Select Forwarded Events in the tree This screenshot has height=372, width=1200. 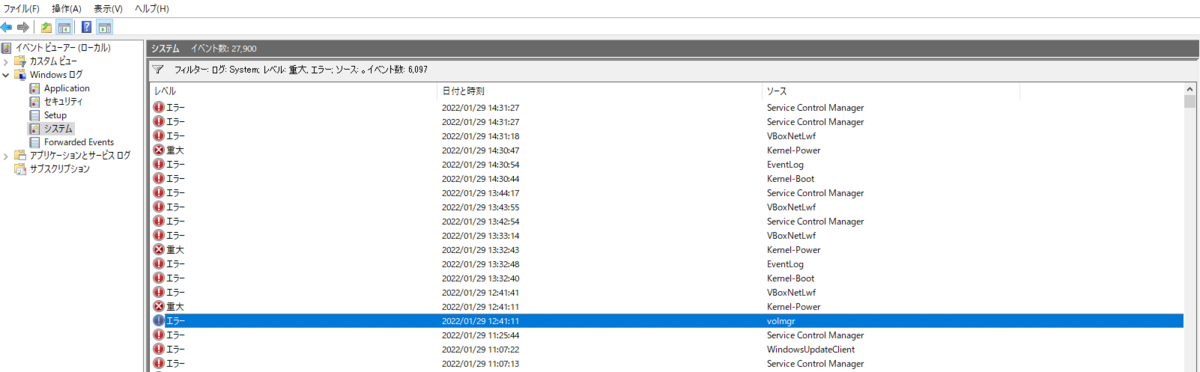[79, 142]
